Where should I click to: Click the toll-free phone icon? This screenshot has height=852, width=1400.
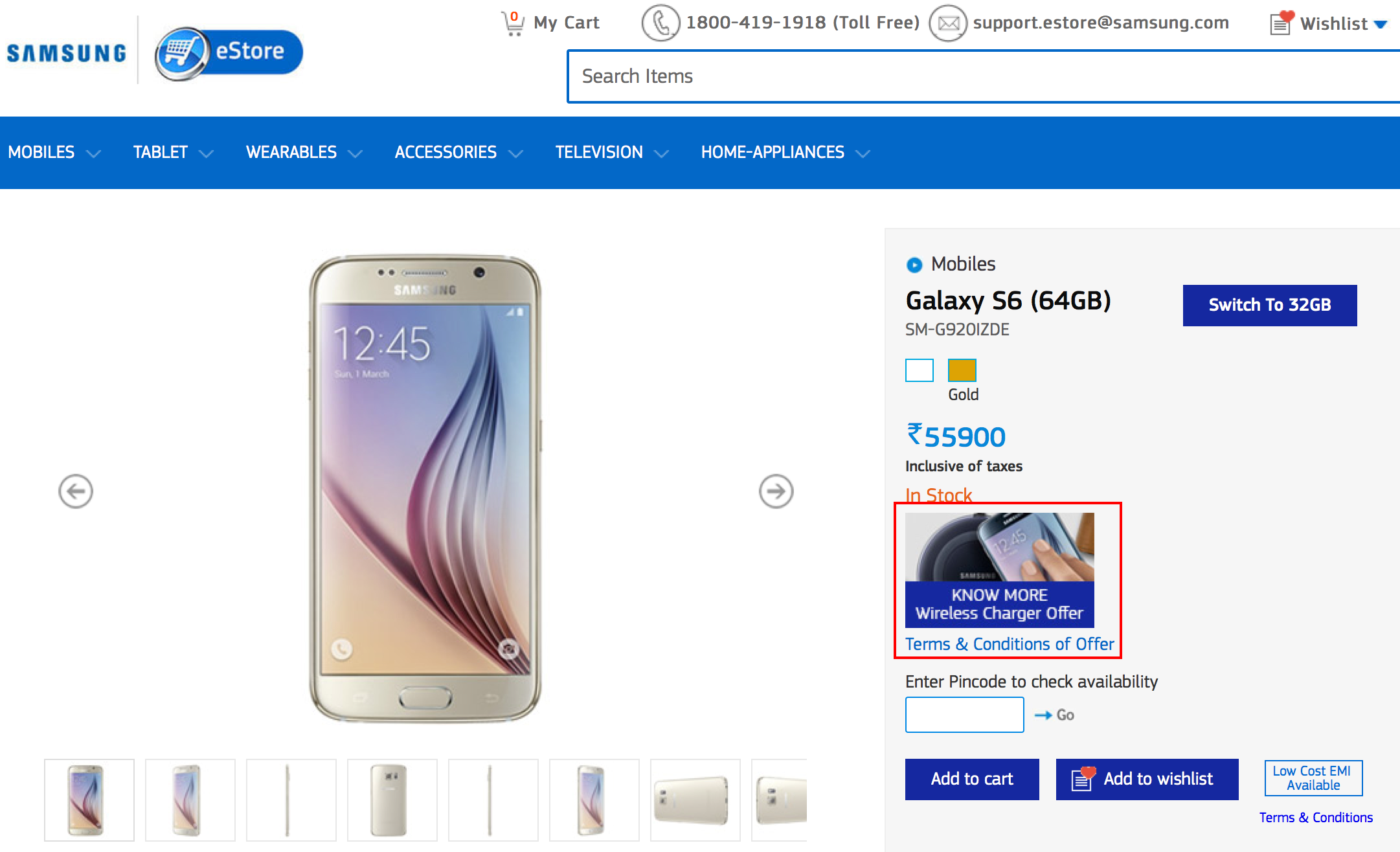pos(660,23)
